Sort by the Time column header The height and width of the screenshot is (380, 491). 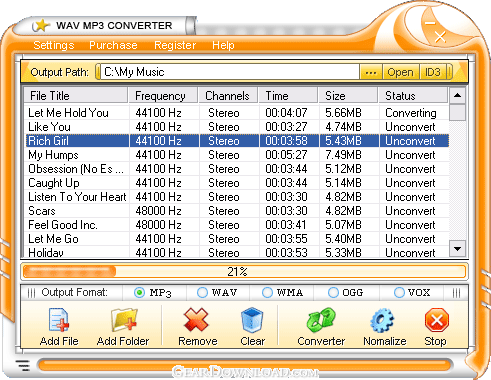click(x=288, y=96)
